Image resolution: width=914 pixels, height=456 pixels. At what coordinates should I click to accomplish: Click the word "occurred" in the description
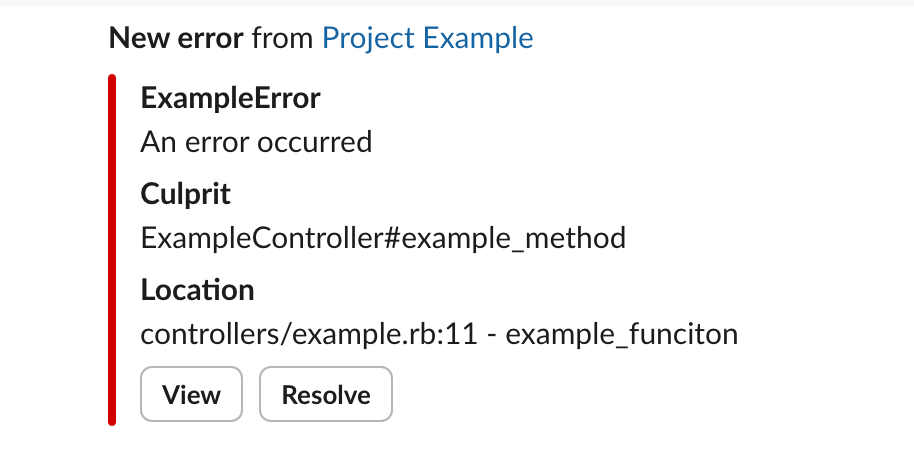point(314,142)
